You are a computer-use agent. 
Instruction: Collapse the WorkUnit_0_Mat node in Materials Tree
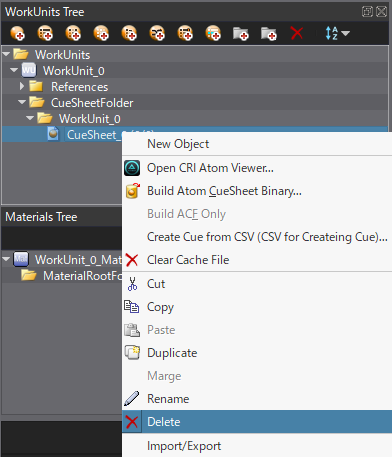coord(6,259)
